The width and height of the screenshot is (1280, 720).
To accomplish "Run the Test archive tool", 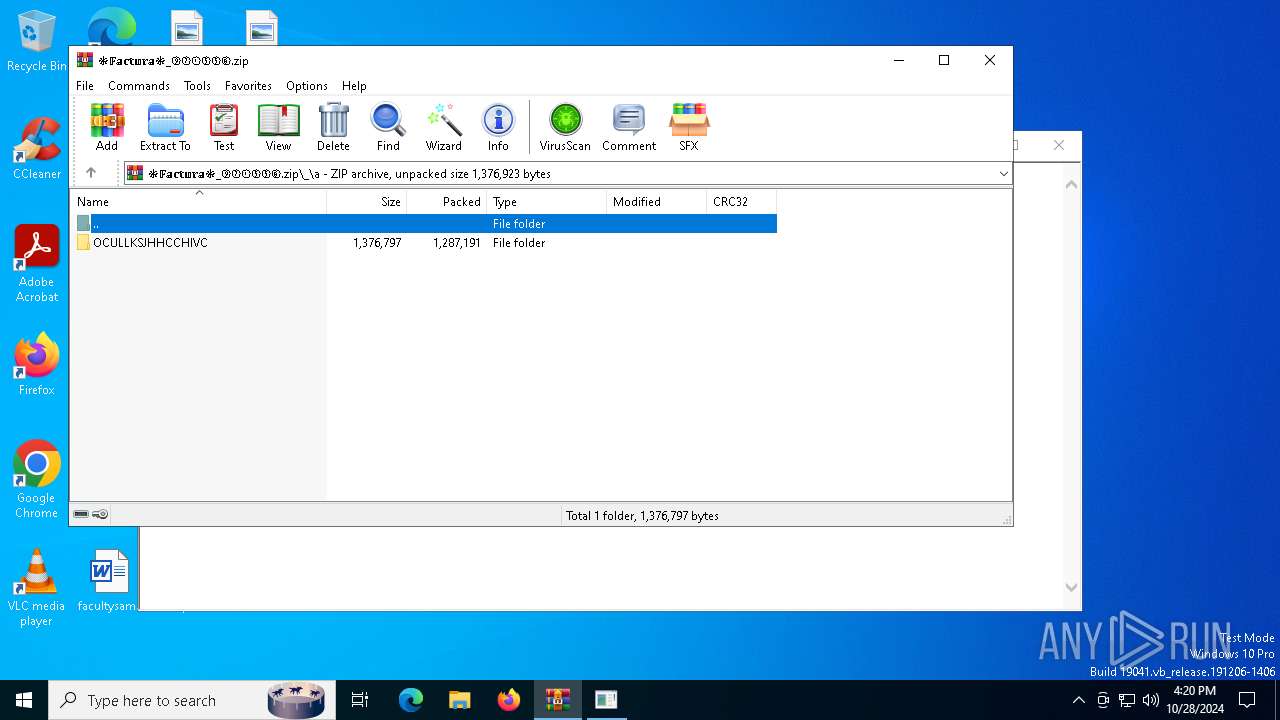I will coord(224,127).
